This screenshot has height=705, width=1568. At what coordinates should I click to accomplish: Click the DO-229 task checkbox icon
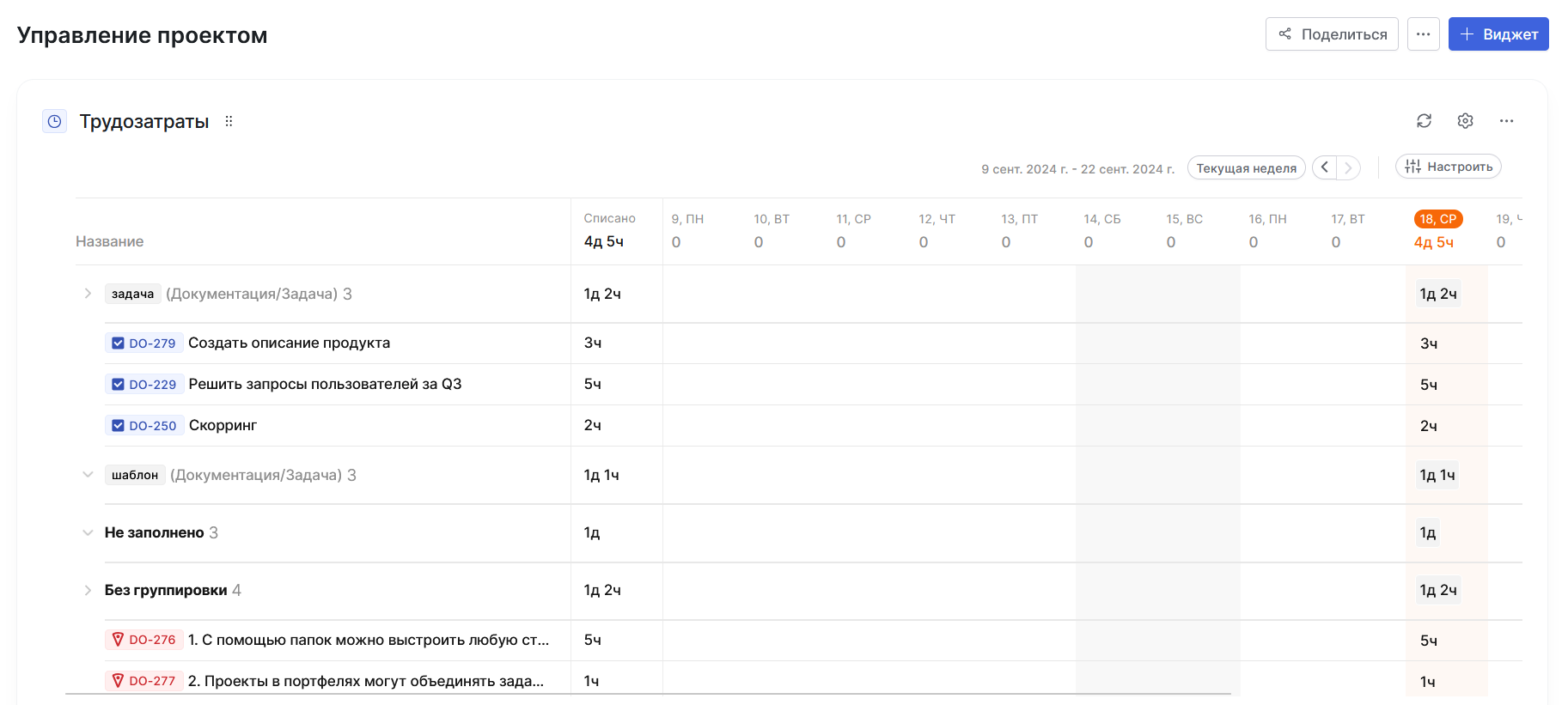(119, 385)
